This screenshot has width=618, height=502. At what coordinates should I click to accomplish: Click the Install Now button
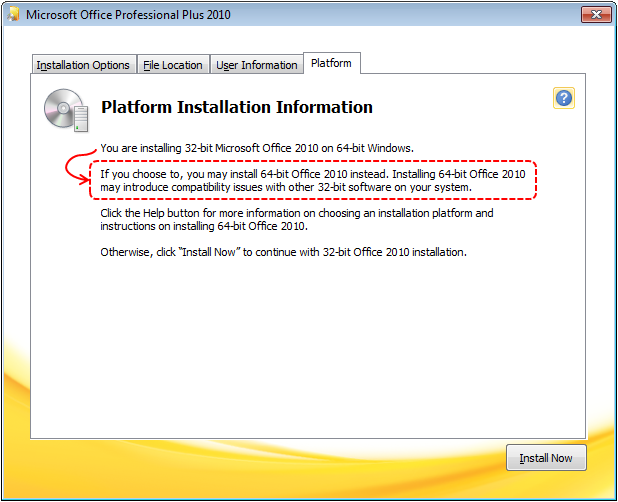pos(546,457)
